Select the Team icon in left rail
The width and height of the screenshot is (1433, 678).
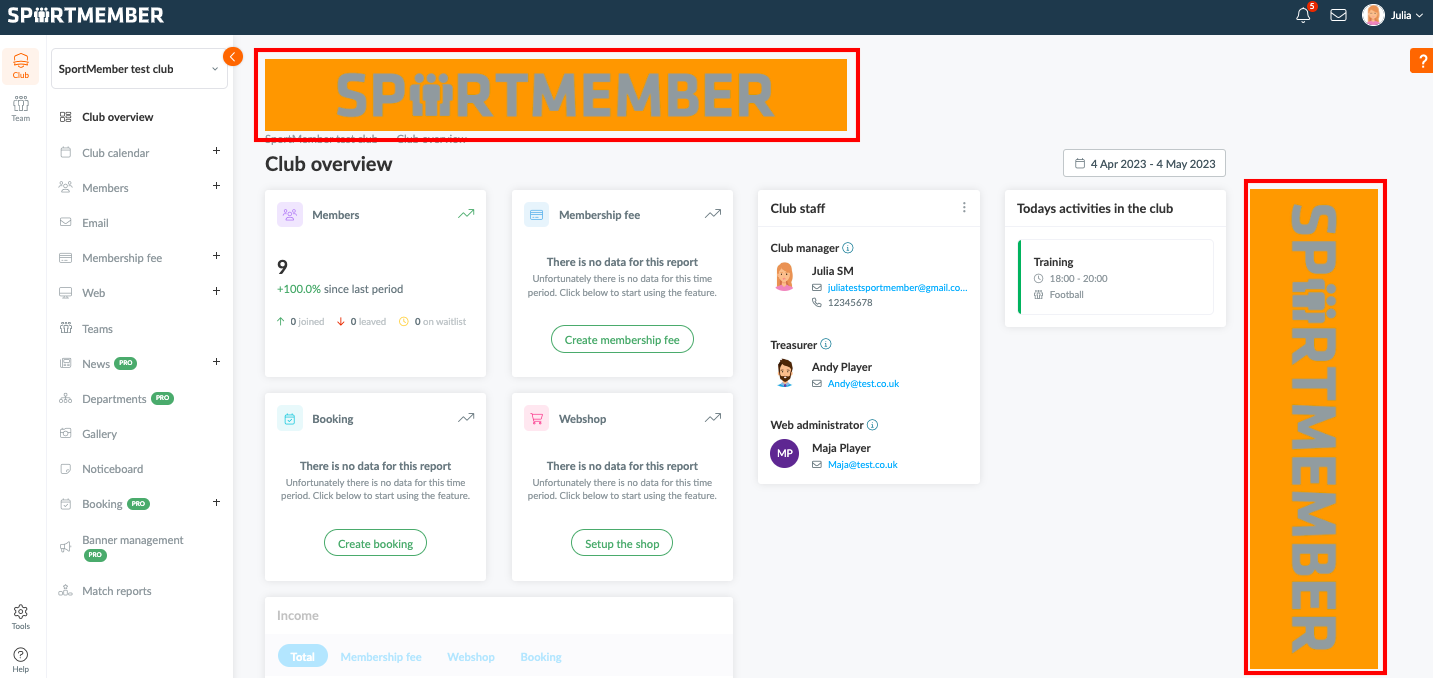[x=21, y=108]
